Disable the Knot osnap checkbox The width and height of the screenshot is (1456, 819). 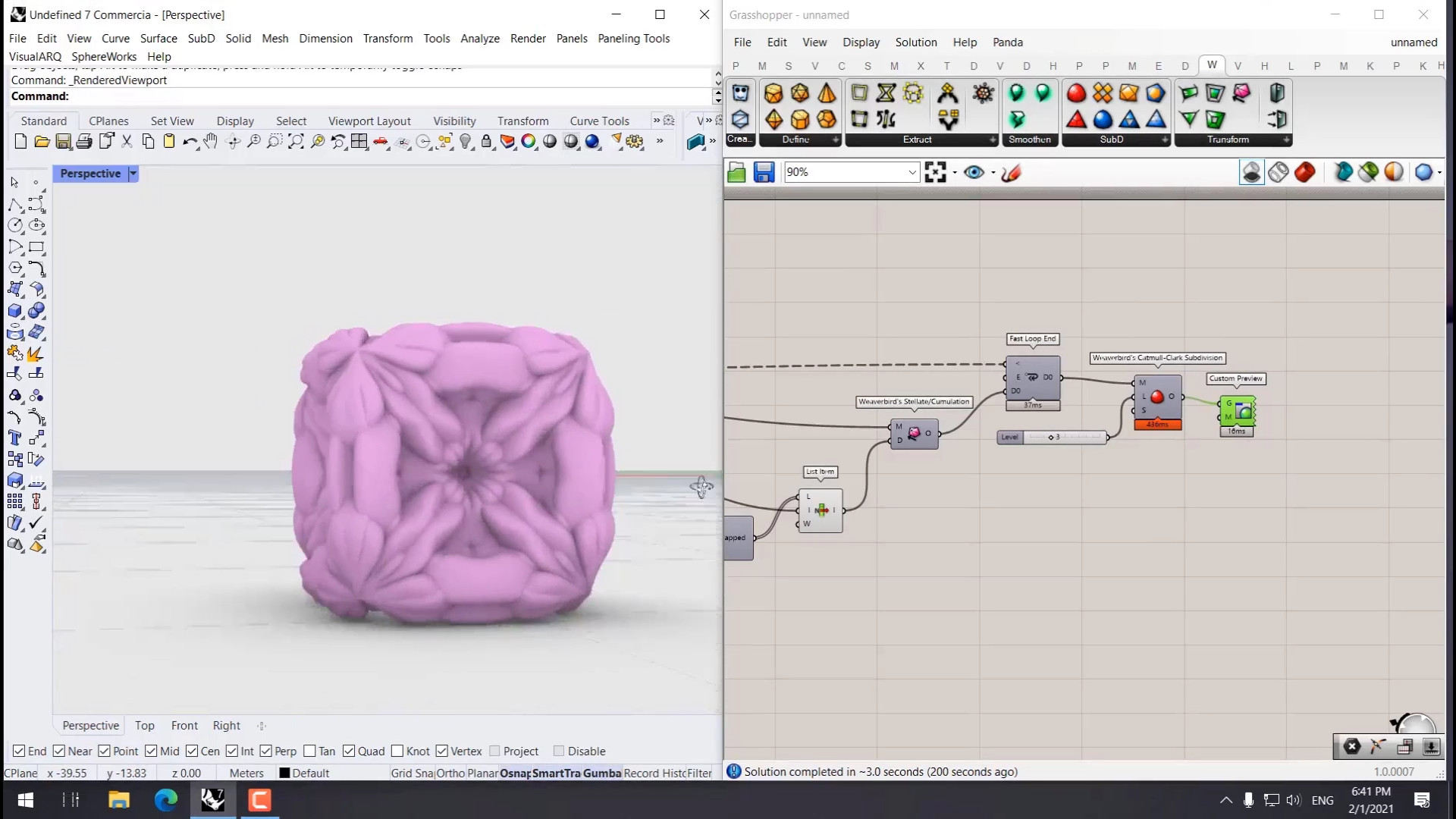(397, 751)
